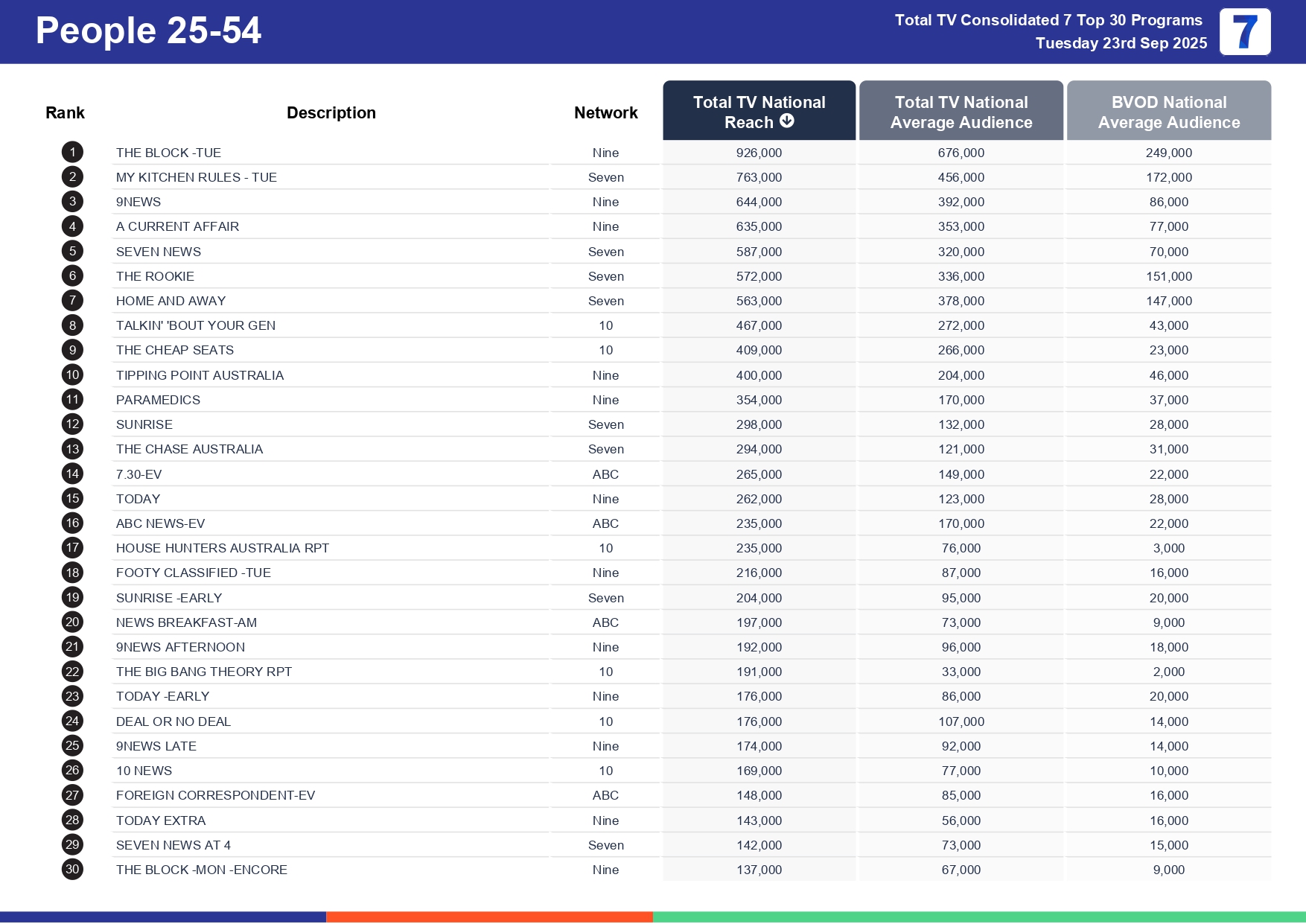This screenshot has height=924, width=1306.
Task: Select the People 25-54 title heading
Action: pos(149,31)
